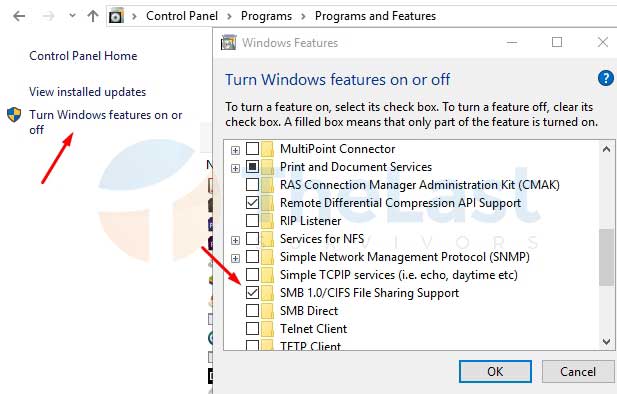
Task: Click the Control Panel address bar icon
Action: pyautogui.click(x=116, y=16)
